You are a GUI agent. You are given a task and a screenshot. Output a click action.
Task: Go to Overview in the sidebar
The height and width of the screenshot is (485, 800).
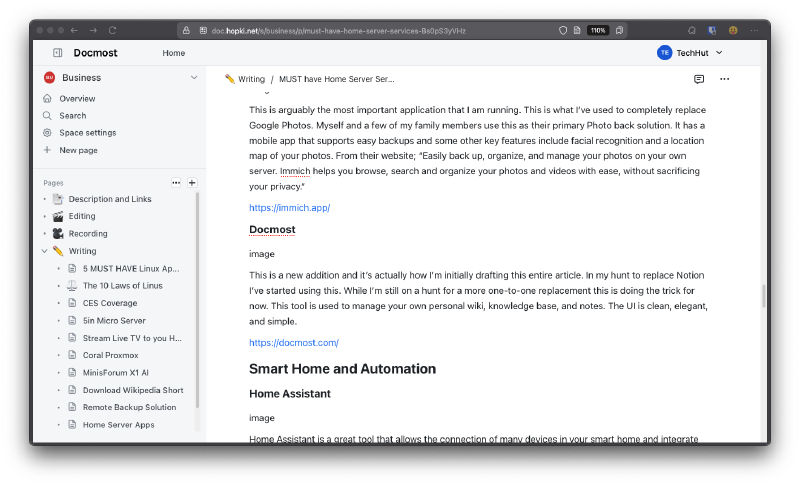coord(77,99)
